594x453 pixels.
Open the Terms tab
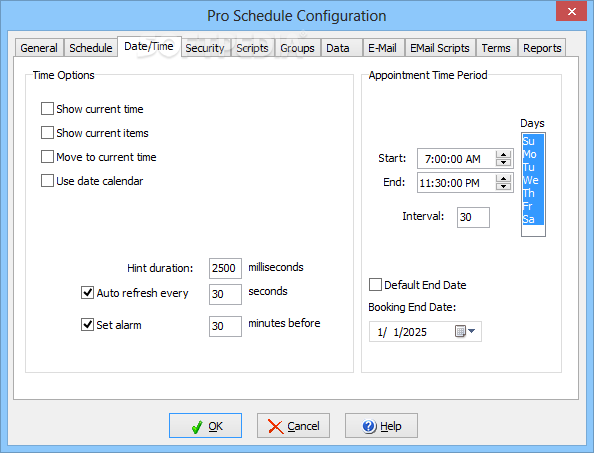click(496, 48)
